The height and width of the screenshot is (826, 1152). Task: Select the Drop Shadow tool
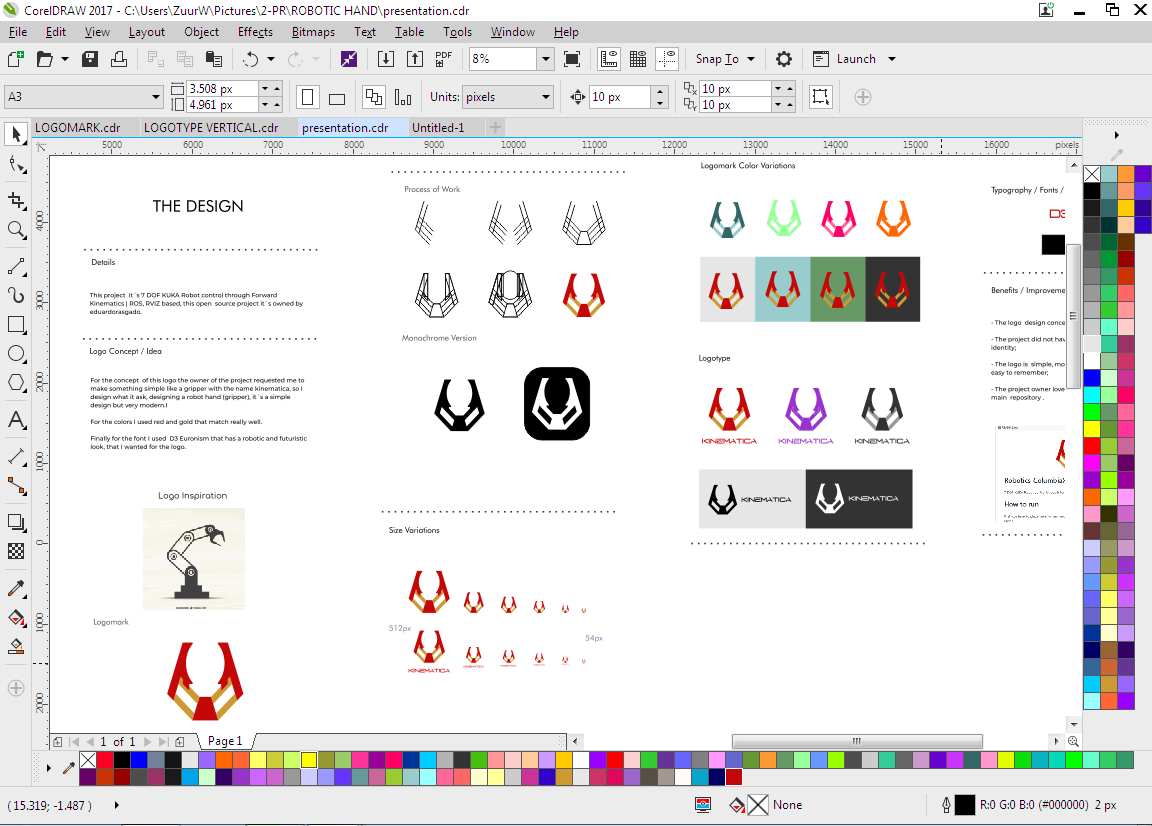click(16, 522)
